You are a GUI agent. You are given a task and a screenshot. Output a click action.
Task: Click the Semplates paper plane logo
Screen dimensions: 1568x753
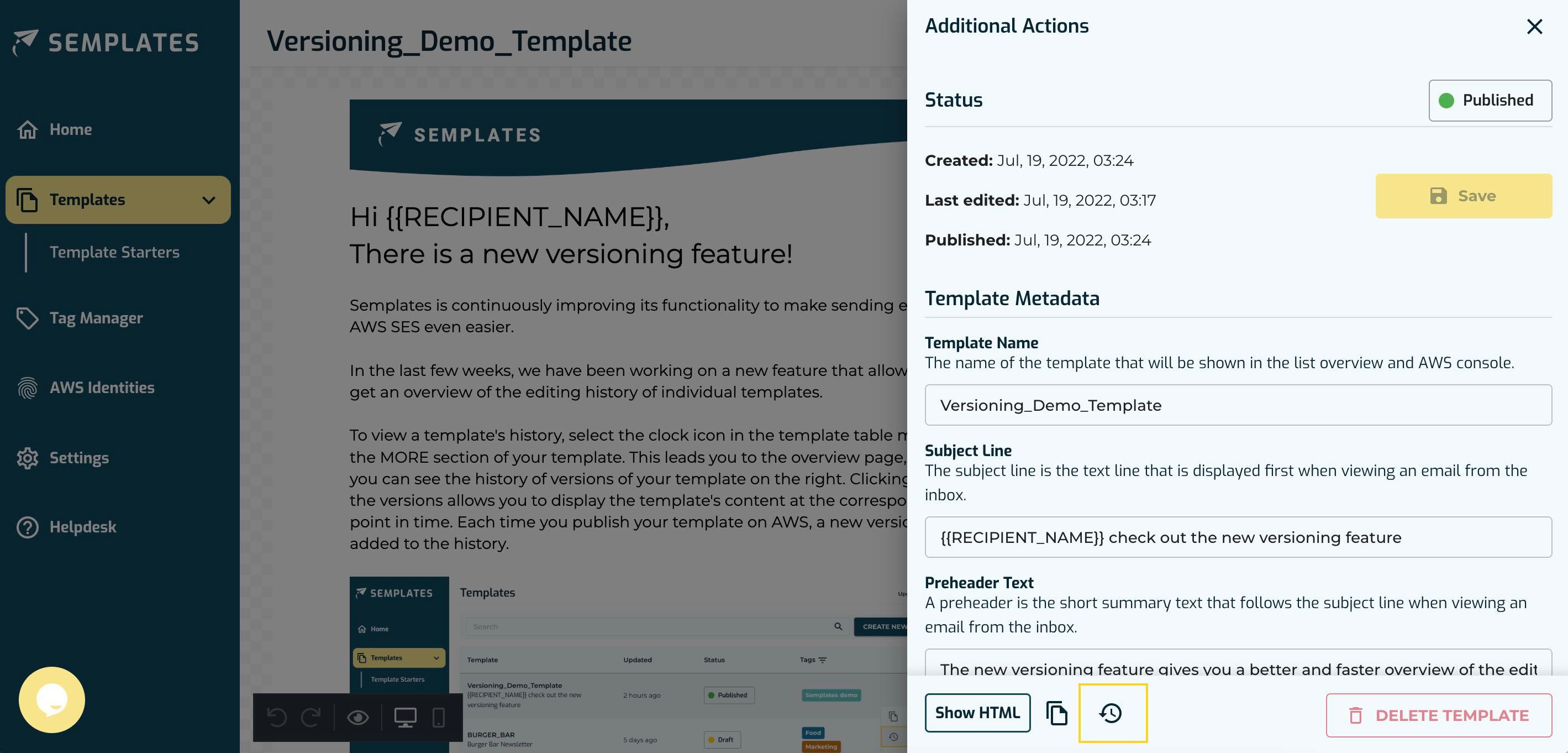pyautogui.click(x=27, y=41)
